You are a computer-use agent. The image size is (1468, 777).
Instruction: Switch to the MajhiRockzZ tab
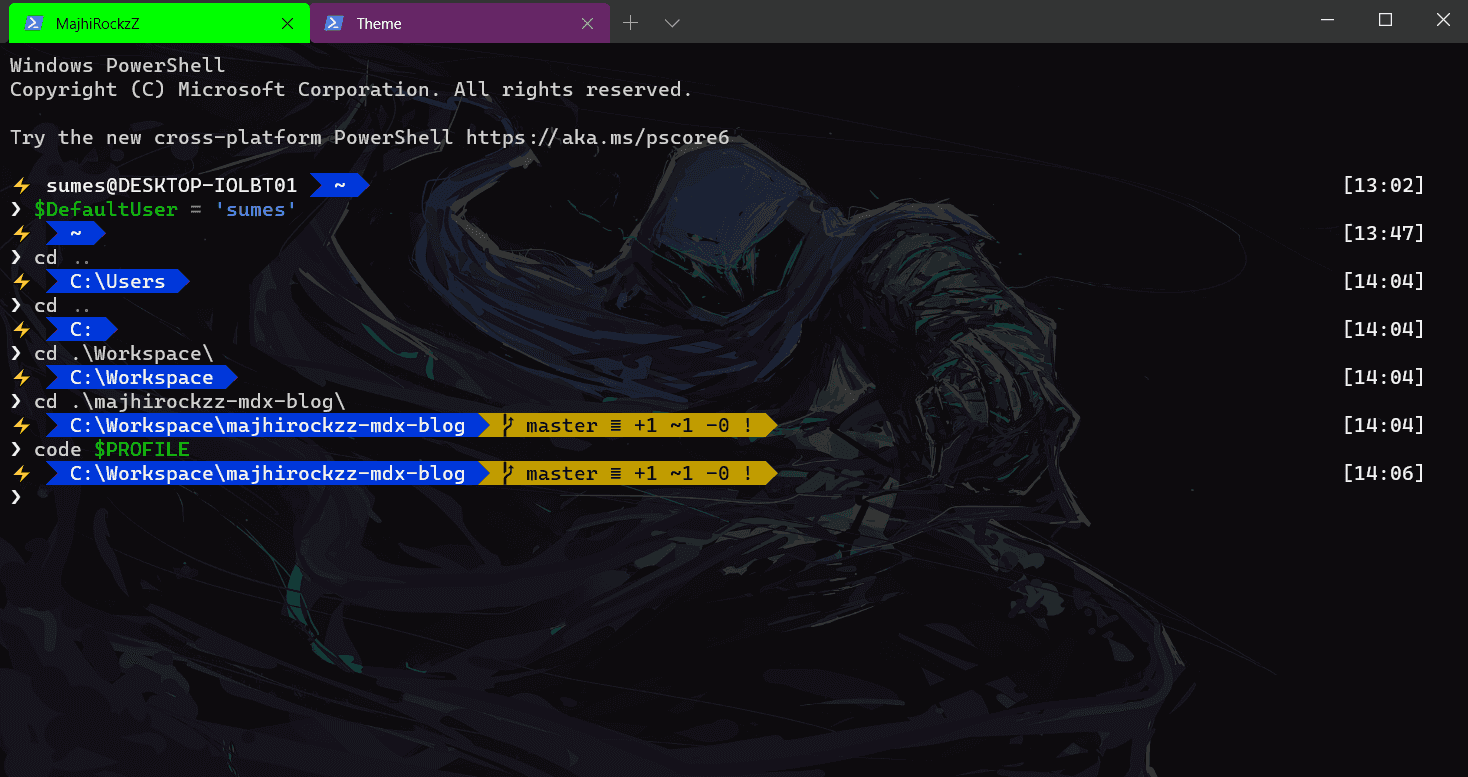[159, 22]
